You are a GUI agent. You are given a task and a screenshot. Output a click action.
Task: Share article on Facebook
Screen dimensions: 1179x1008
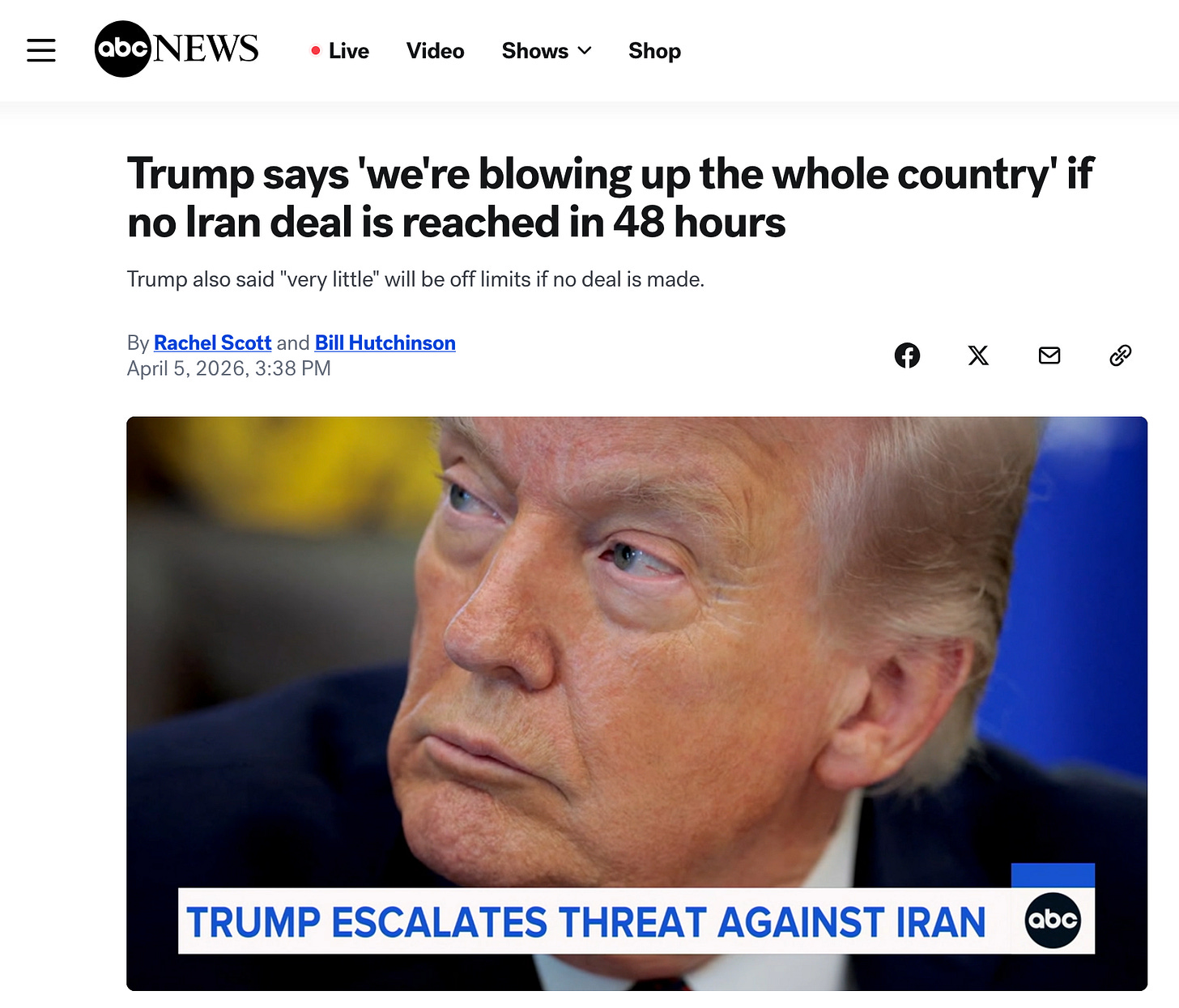(x=907, y=355)
